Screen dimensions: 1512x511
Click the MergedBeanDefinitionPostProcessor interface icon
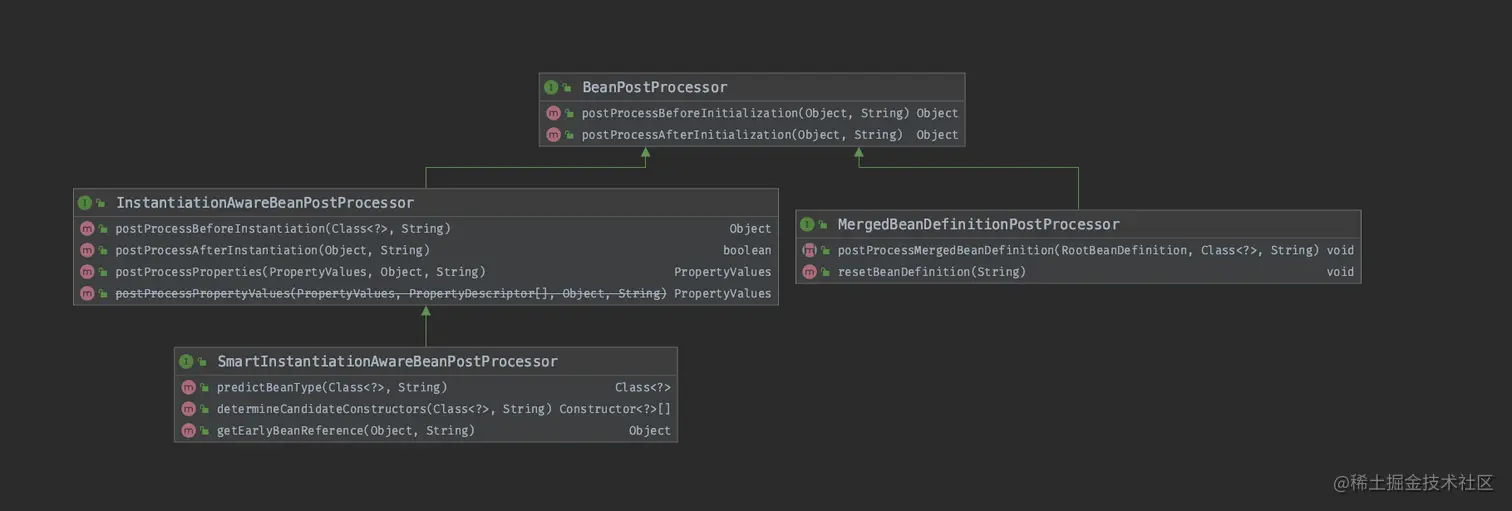tap(807, 225)
